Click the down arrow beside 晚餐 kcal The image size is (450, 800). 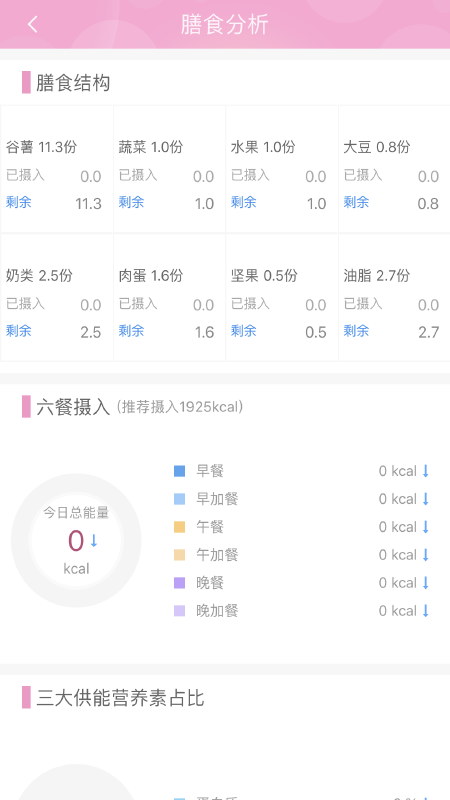point(426,583)
